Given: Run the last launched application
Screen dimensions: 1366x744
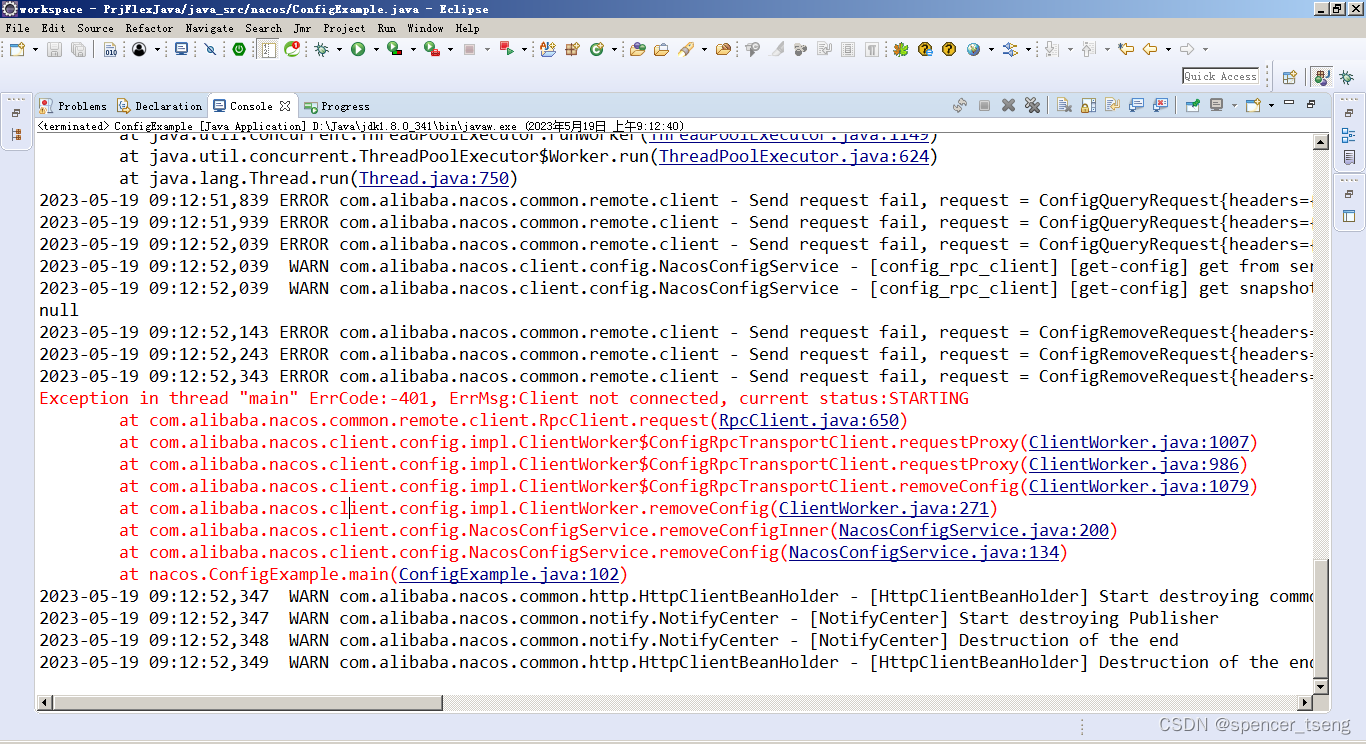Looking at the screenshot, I should pos(357,48).
